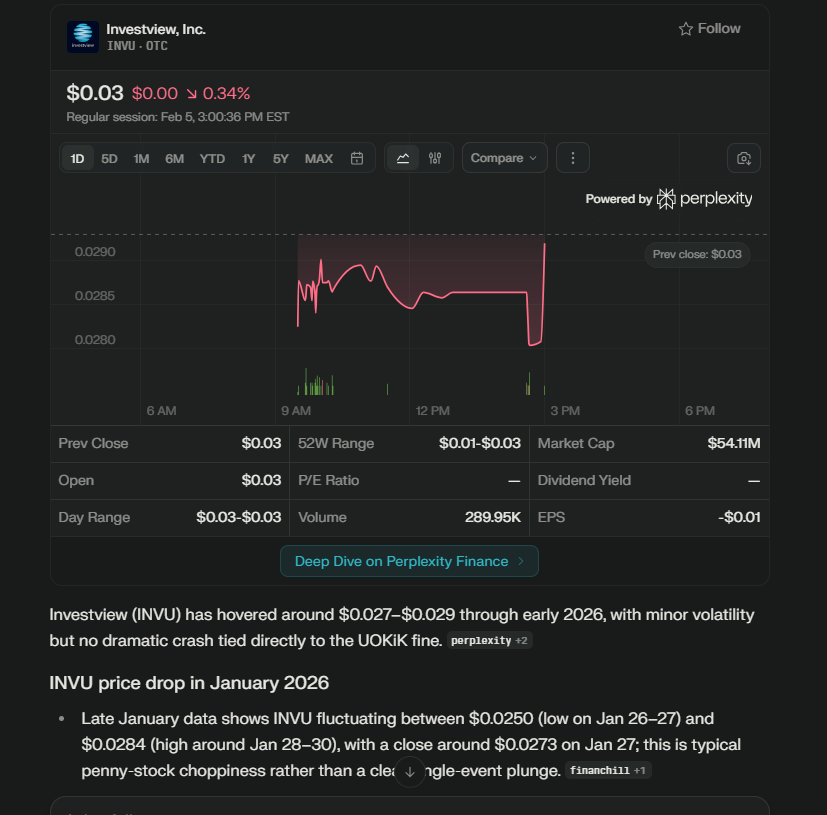Open the custom date range calendar
The width and height of the screenshot is (827, 815).
click(357, 158)
